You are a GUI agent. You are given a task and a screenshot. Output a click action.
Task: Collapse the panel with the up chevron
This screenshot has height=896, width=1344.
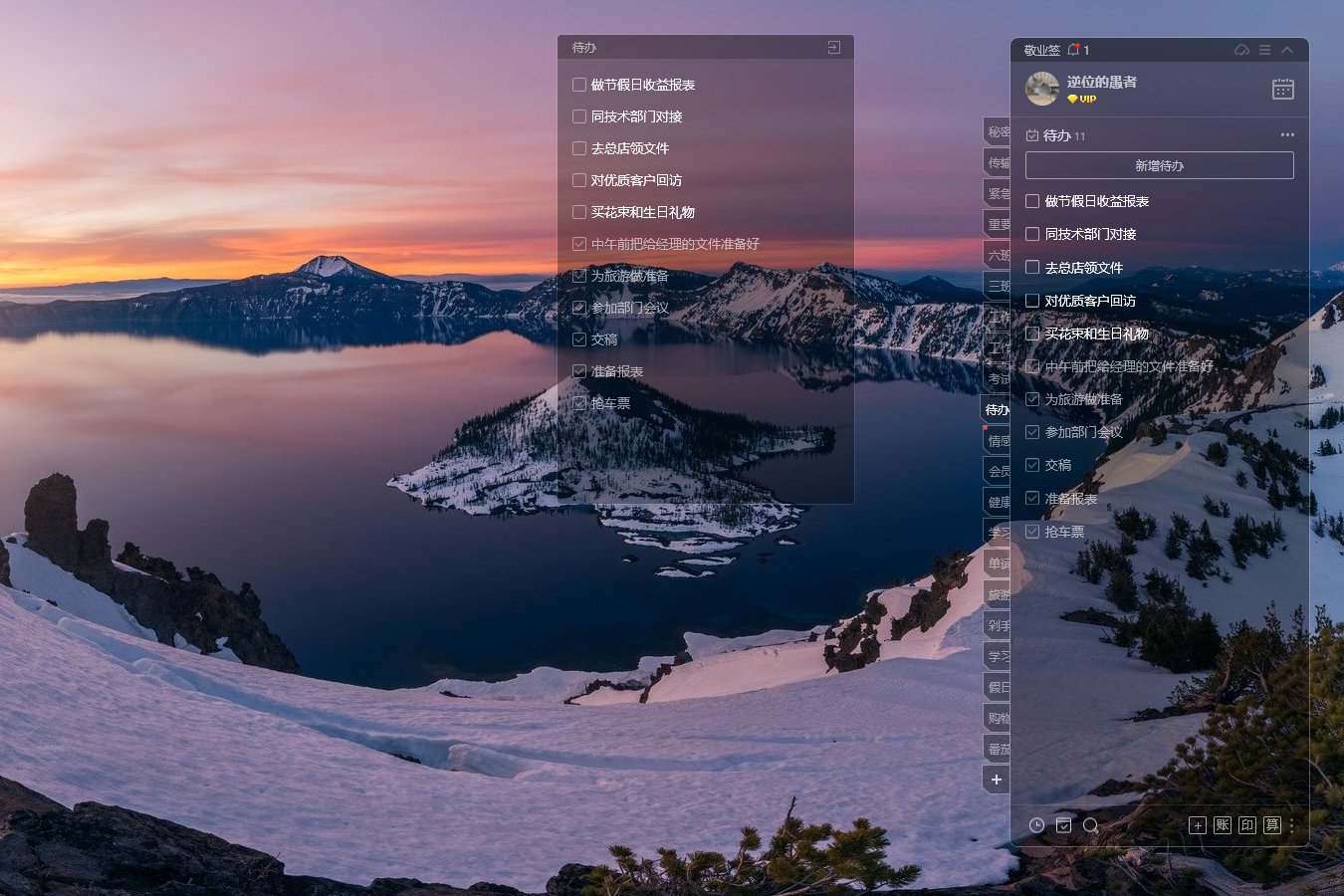click(1287, 50)
